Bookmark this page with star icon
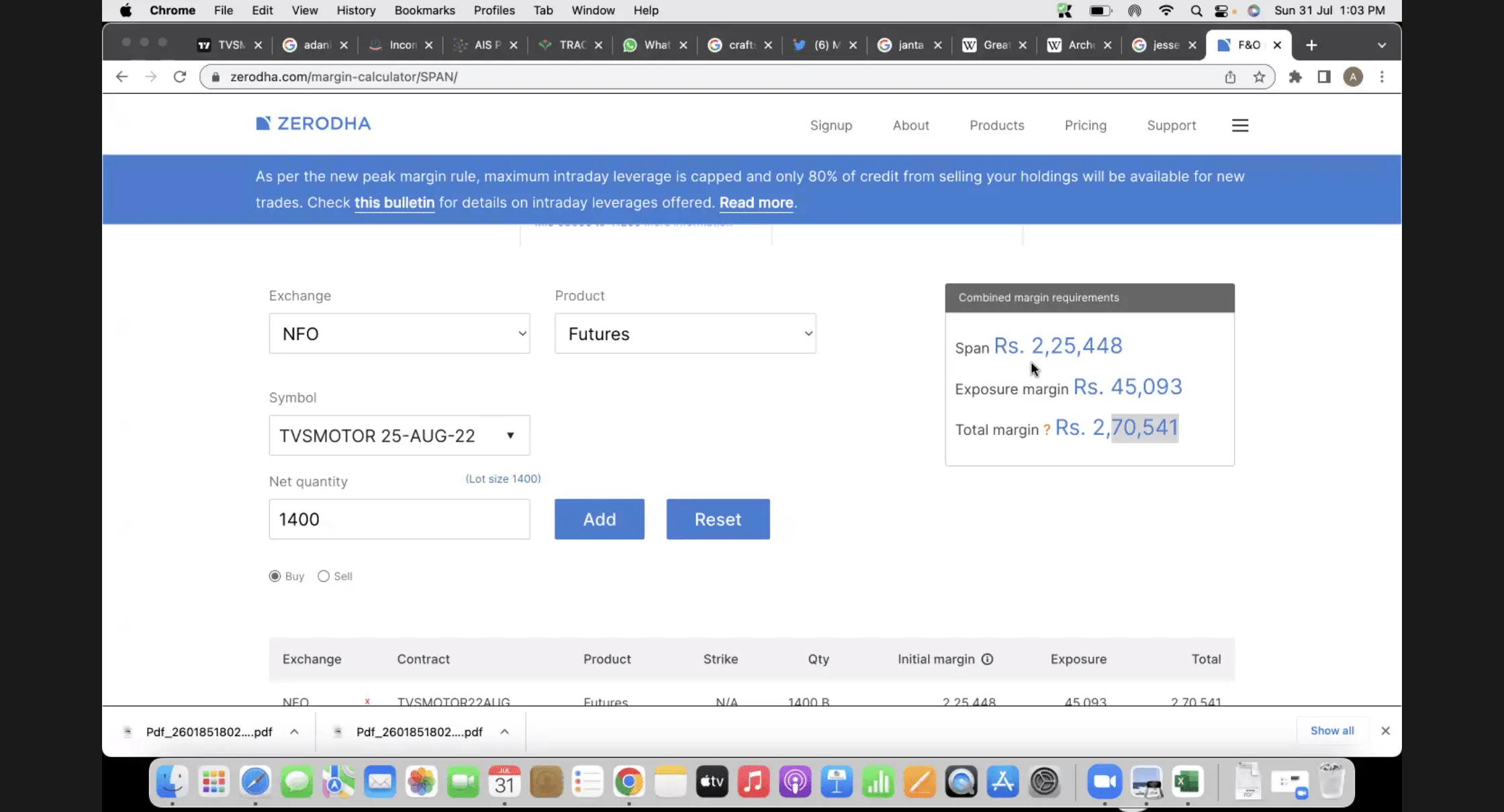 click(x=1259, y=77)
